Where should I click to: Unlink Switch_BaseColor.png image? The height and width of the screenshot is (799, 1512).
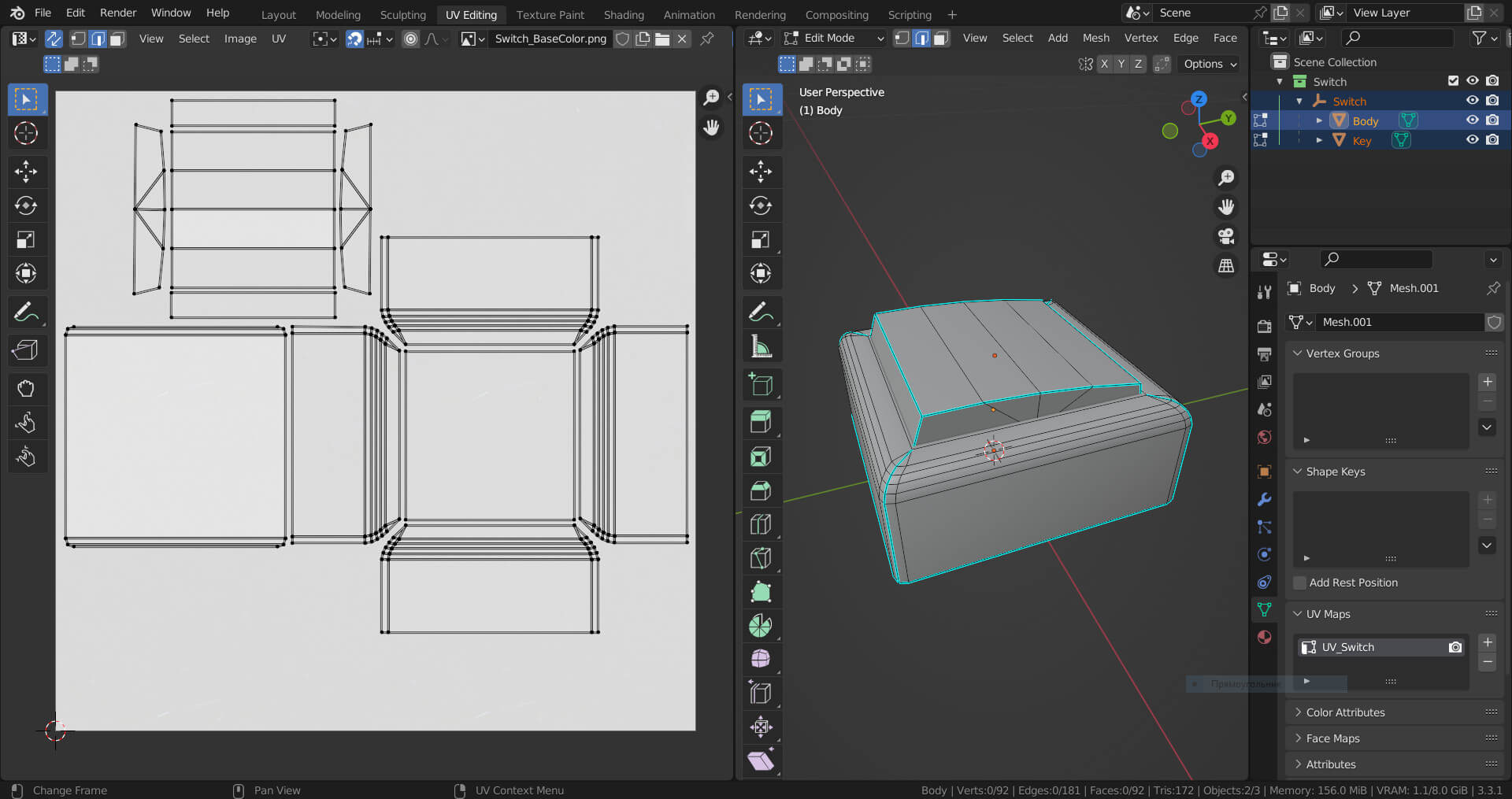(683, 39)
